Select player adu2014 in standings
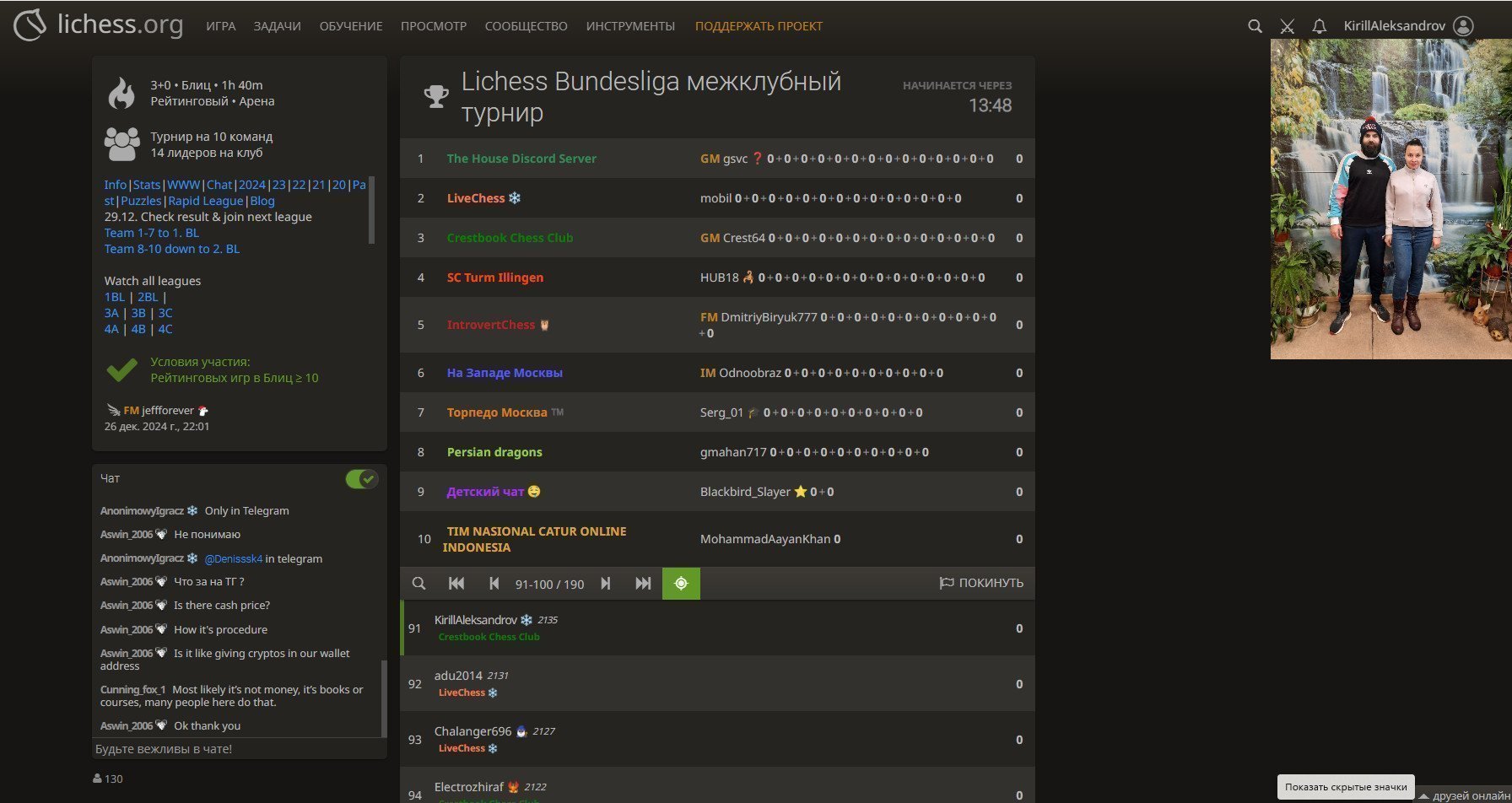The image size is (1512, 803). 717,684
